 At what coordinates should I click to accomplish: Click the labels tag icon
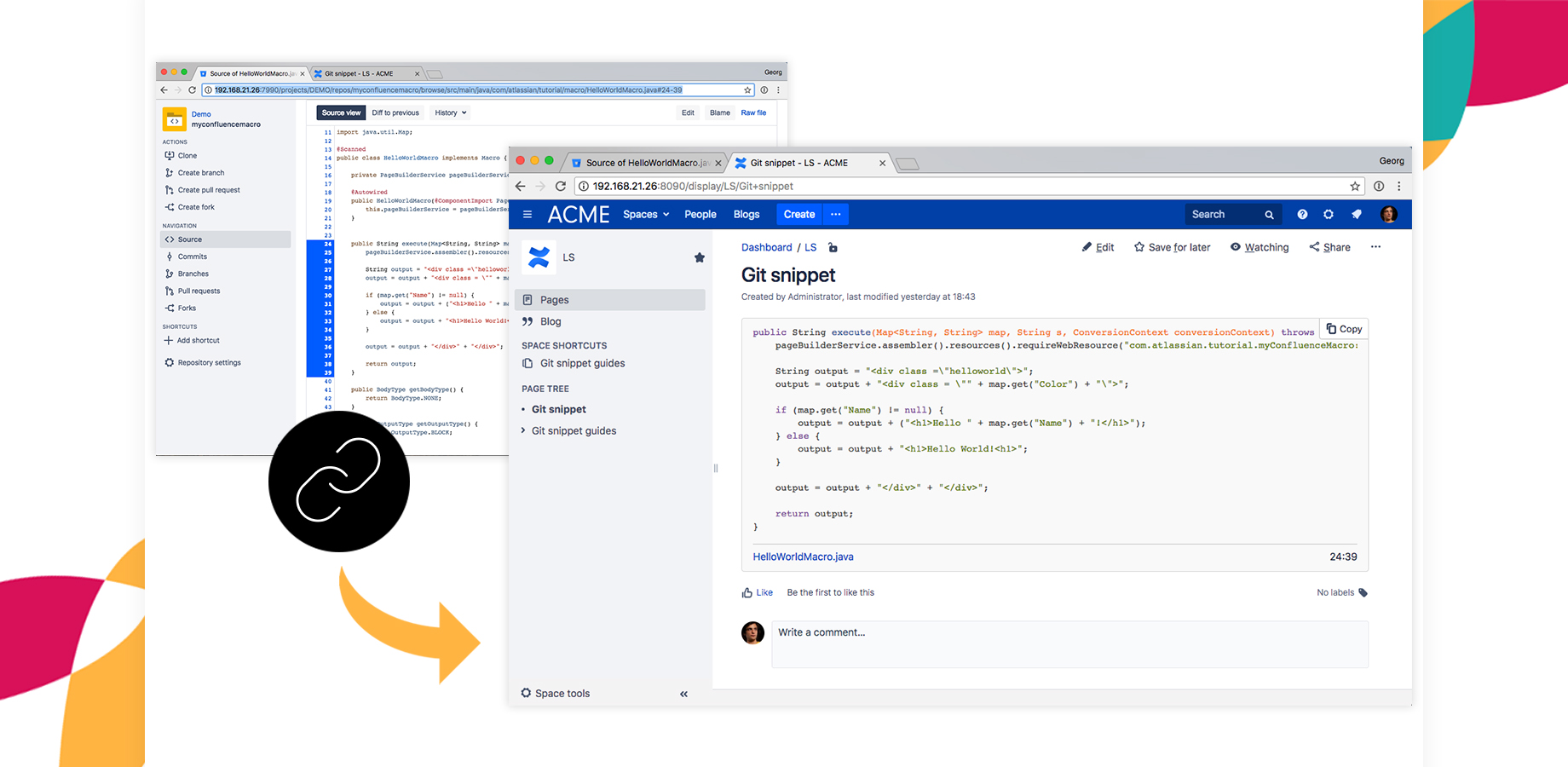(1363, 592)
